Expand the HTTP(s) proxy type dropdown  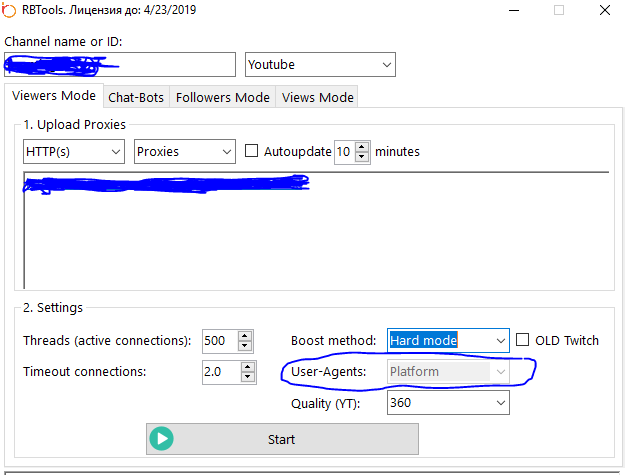73,152
